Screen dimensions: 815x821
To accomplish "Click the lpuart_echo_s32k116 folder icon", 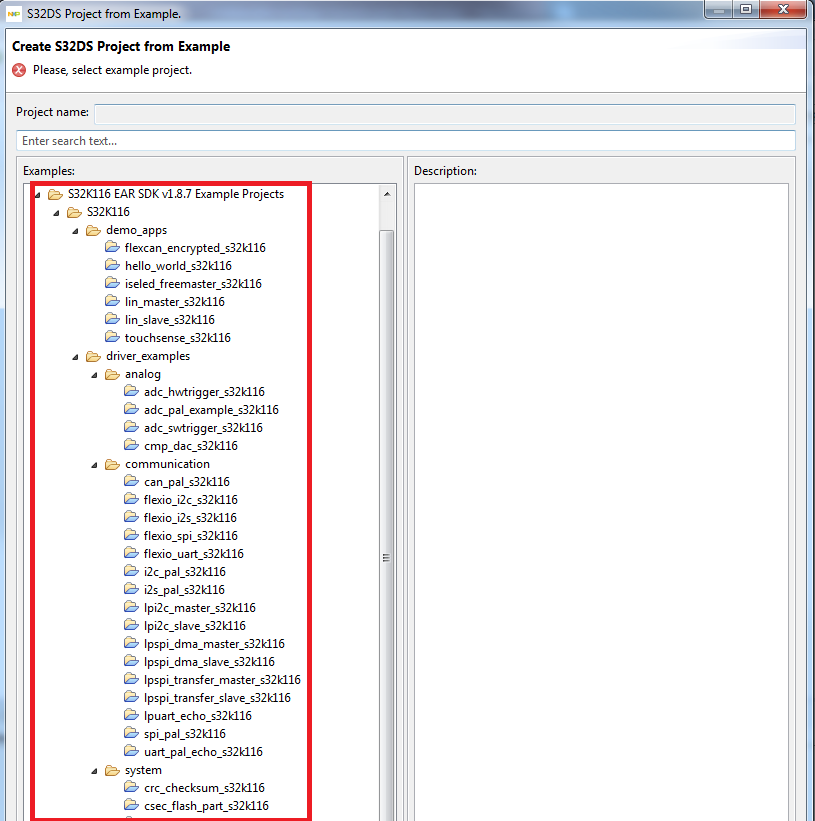I will (x=131, y=715).
